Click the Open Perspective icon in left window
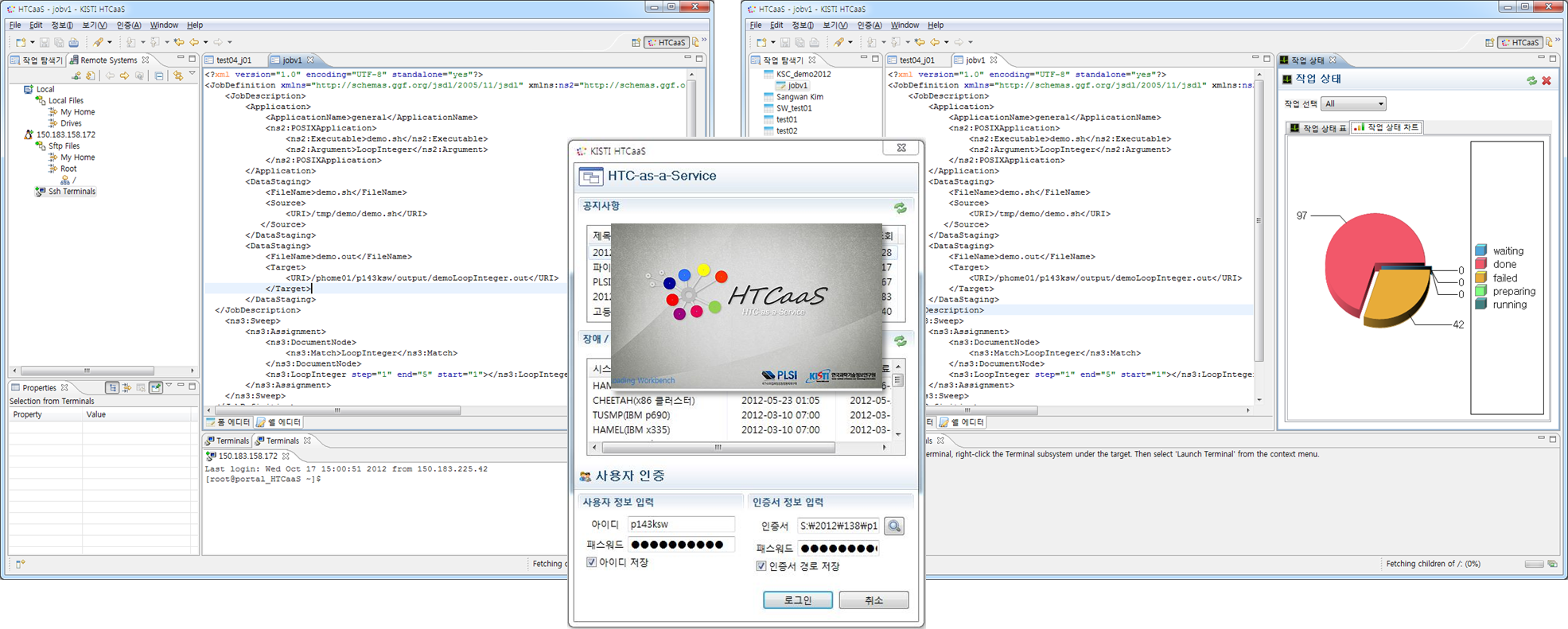 coord(636,42)
